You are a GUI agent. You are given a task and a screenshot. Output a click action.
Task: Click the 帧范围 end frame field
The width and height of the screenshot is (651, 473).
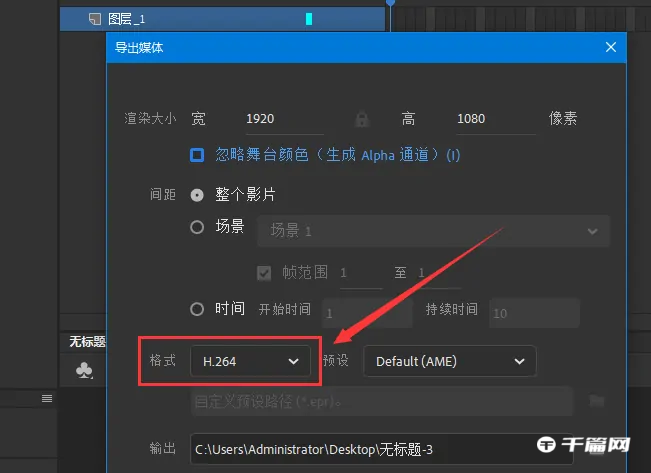coord(439,274)
